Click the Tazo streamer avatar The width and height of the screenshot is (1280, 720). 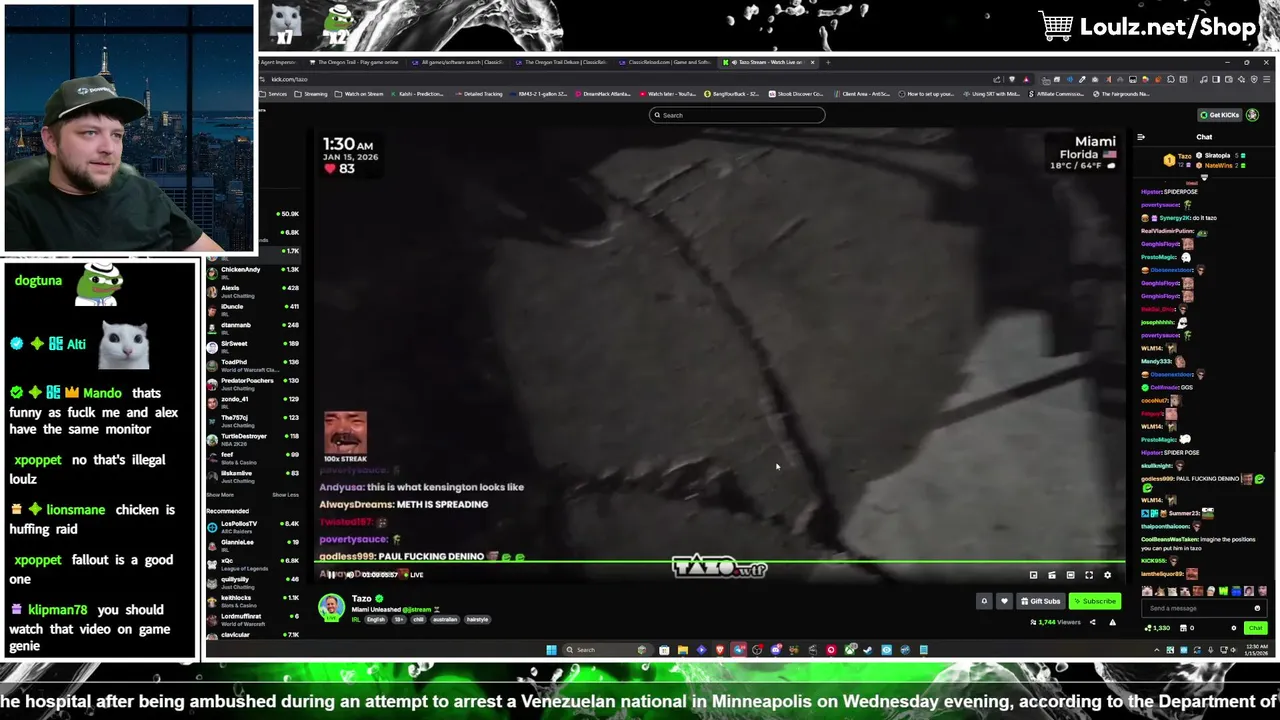tap(331, 606)
